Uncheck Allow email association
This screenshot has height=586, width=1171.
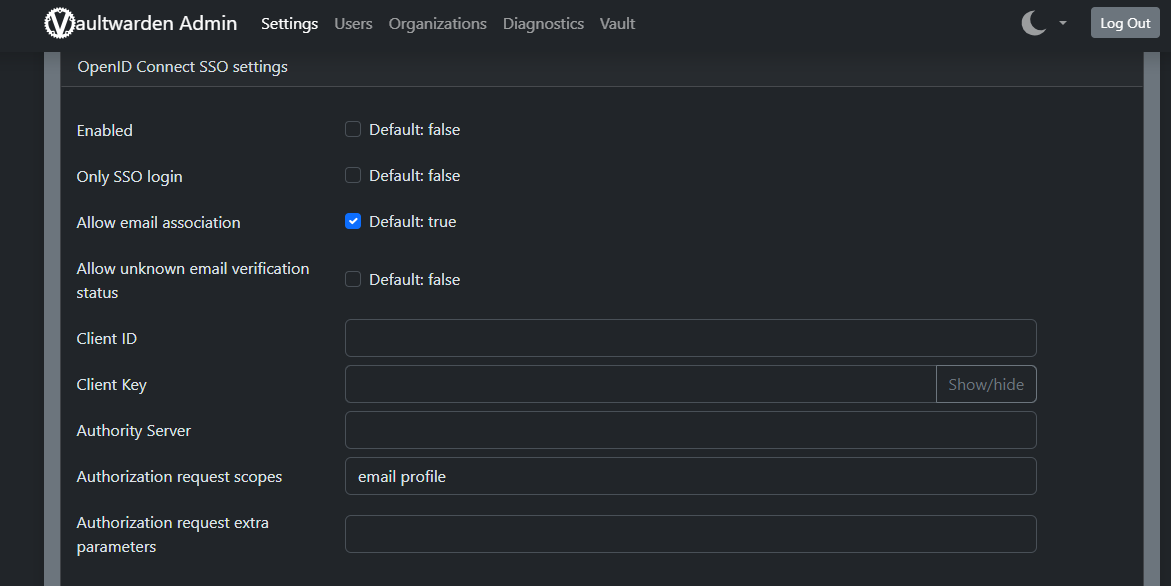click(353, 221)
